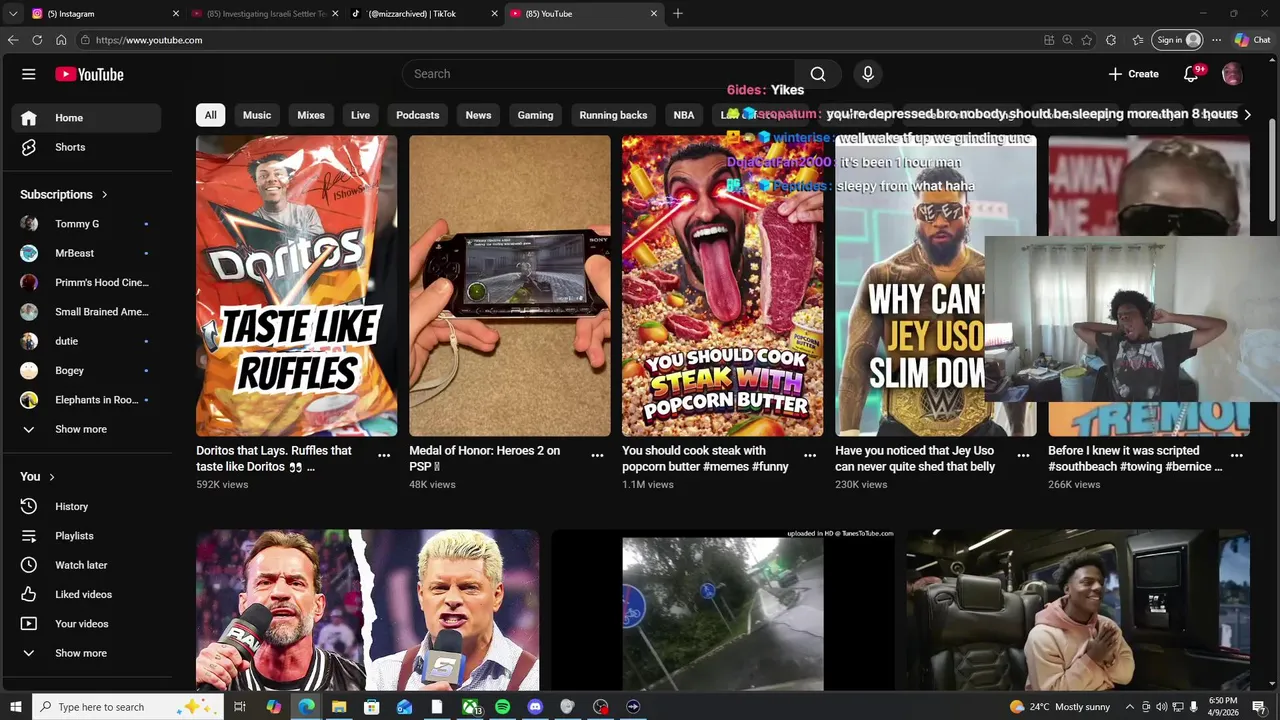
Task: Go to Home in the sidebar
Action: (x=86, y=118)
